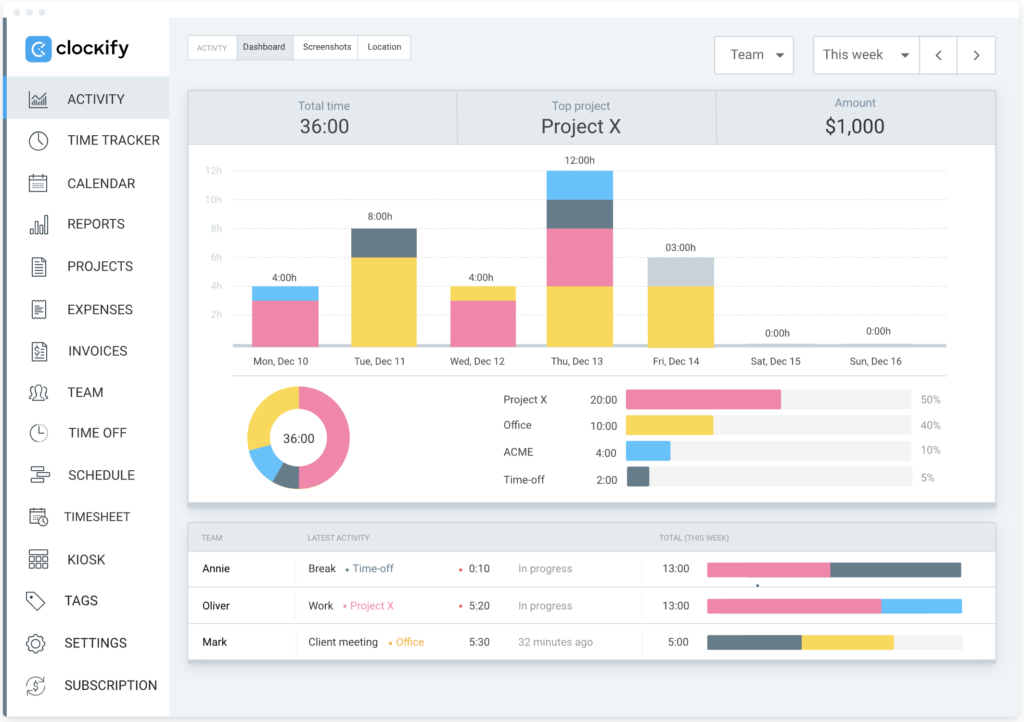The width and height of the screenshot is (1024, 722).
Task: Switch to the Dashboard tab
Action: point(264,47)
